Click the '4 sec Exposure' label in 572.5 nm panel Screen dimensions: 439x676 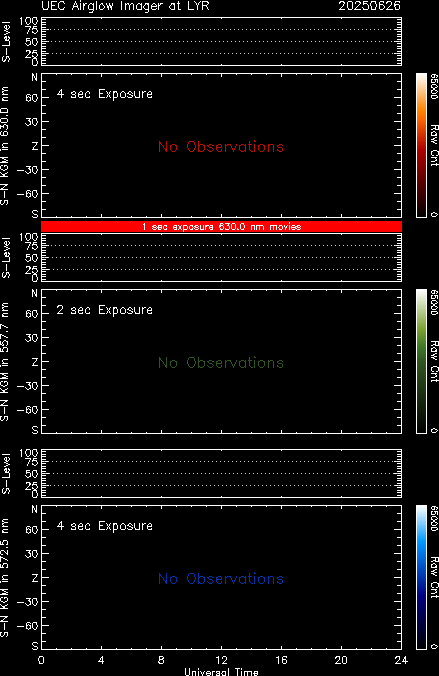(x=105, y=526)
